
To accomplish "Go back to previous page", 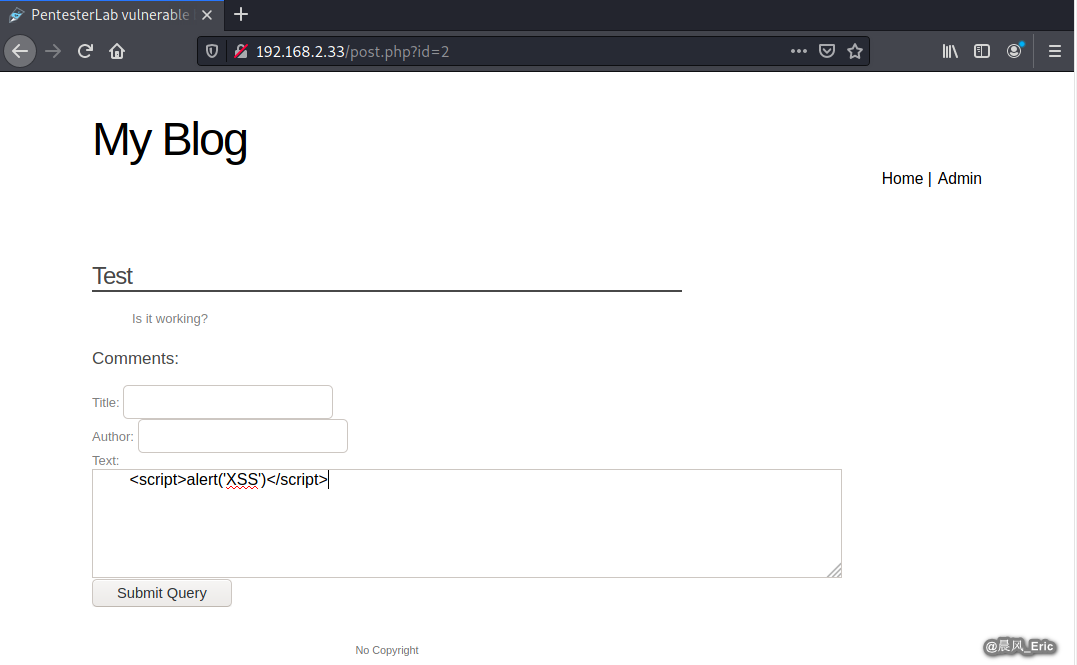I will point(20,51).
